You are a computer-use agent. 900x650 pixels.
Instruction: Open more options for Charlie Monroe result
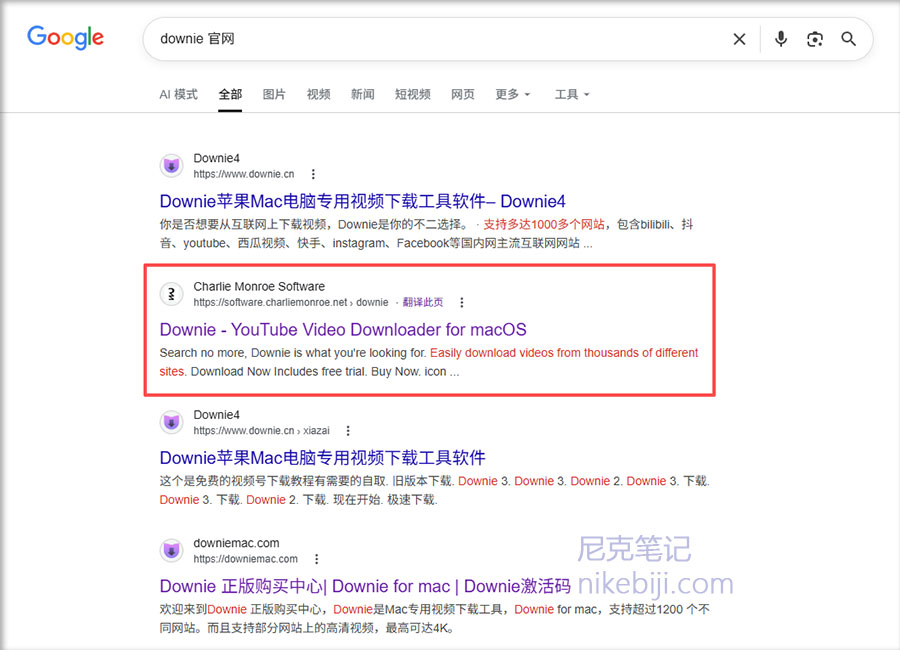pos(461,303)
